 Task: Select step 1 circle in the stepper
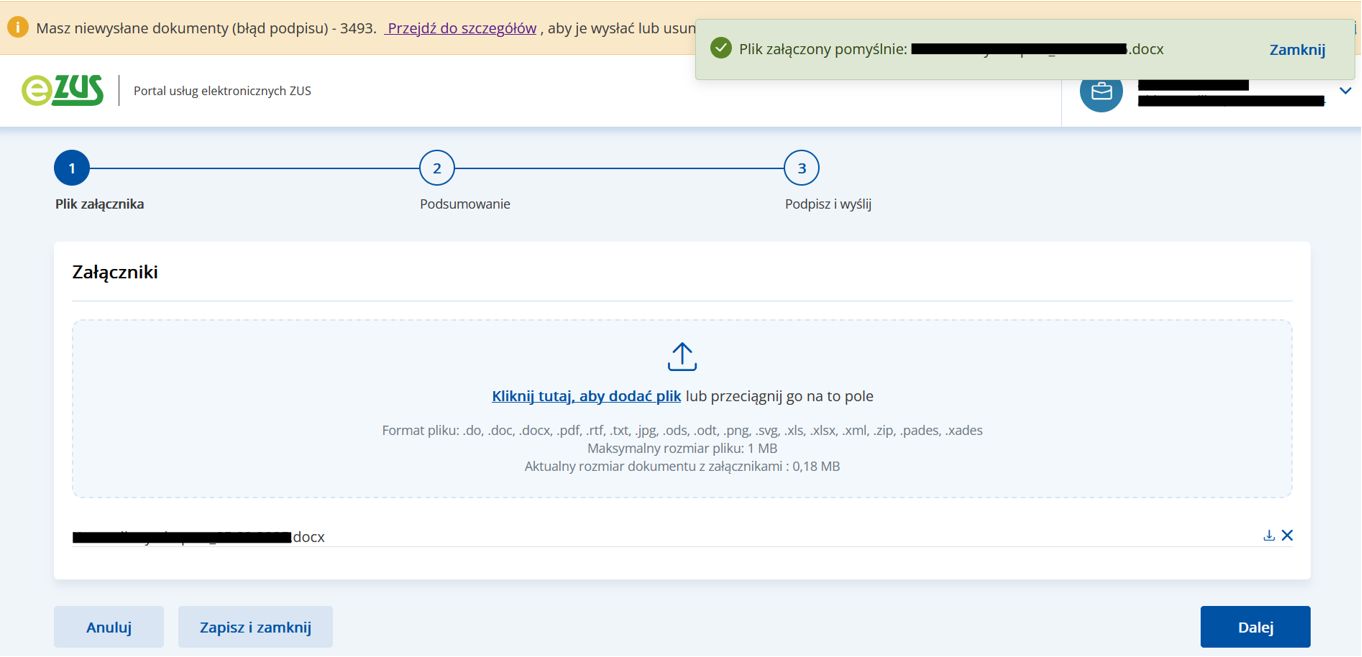tap(72, 168)
